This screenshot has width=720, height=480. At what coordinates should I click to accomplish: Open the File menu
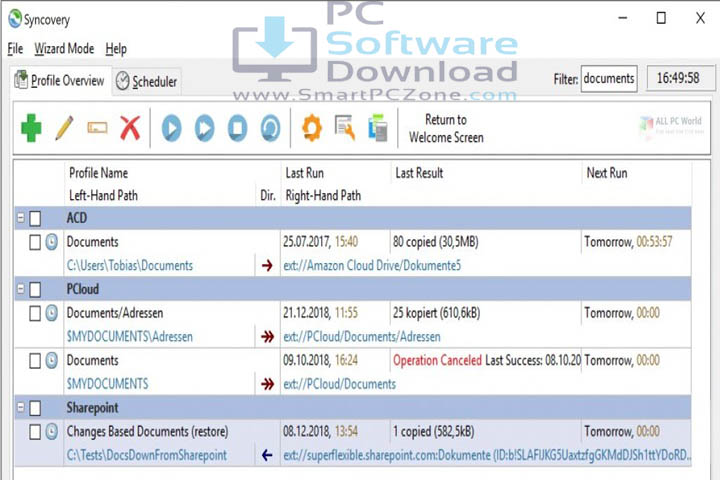pos(15,48)
